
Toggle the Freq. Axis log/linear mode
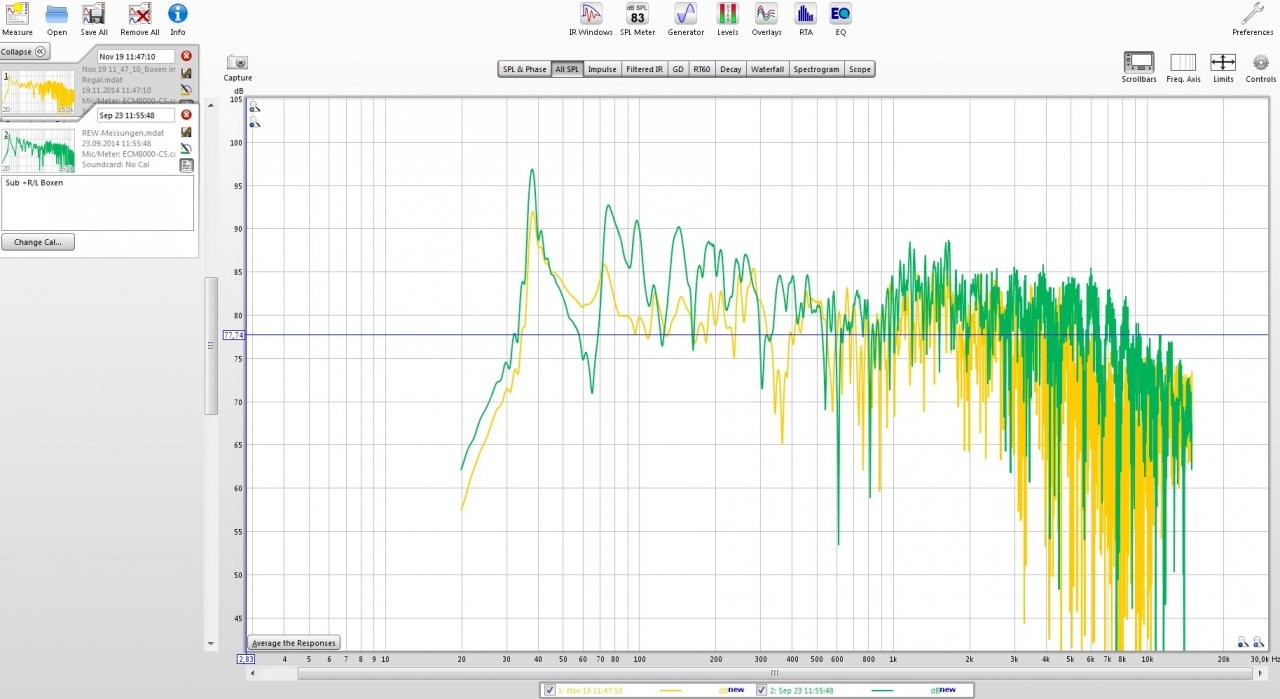[1183, 68]
